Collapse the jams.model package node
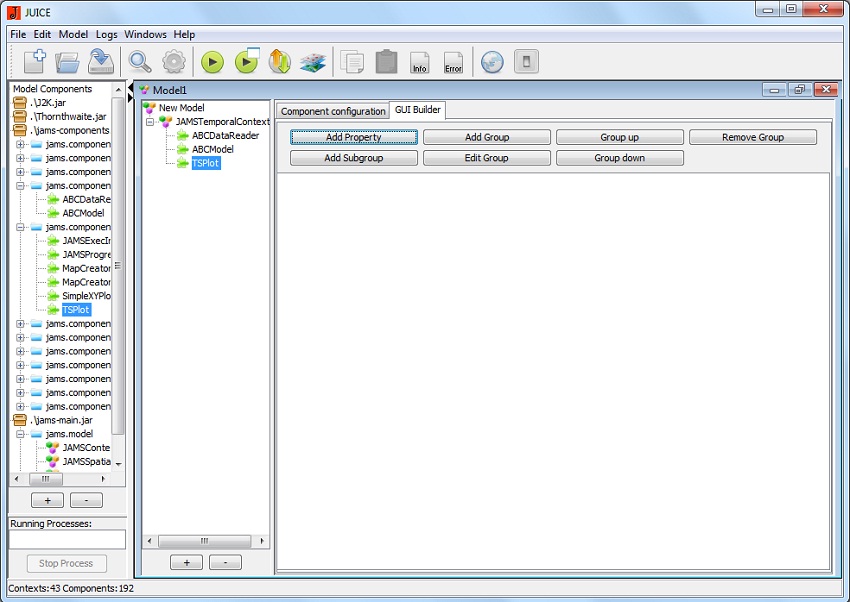Screen dimensions: 850x602 pyautogui.click(x=20, y=434)
